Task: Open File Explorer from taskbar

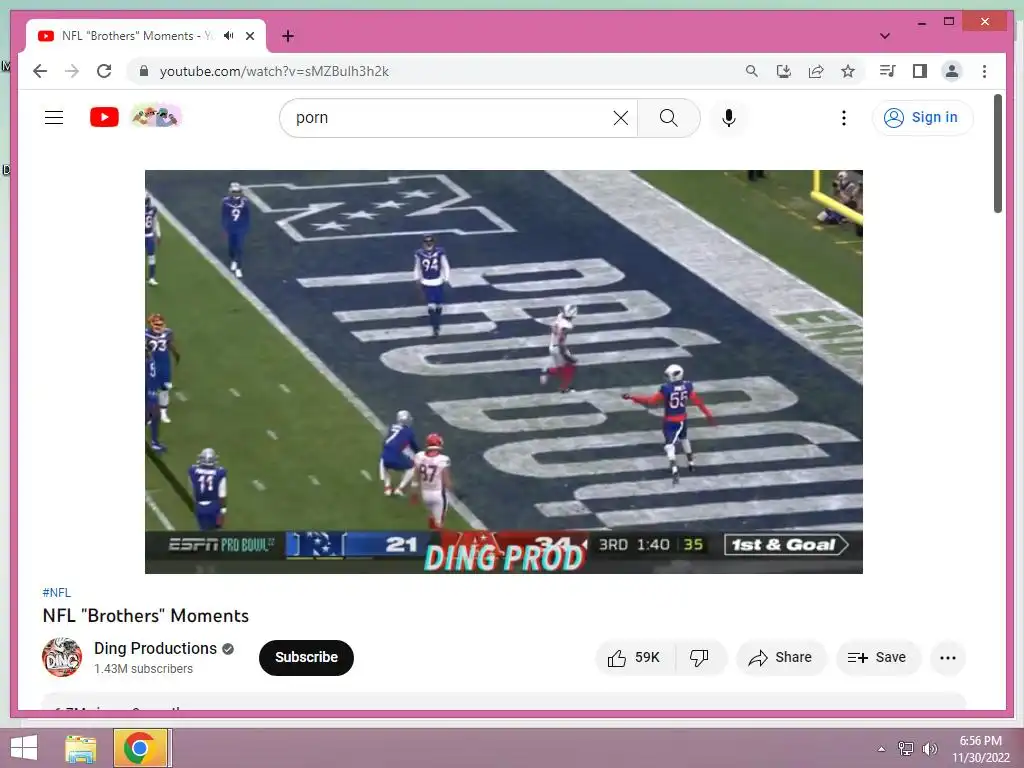Action: (x=81, y=748)
